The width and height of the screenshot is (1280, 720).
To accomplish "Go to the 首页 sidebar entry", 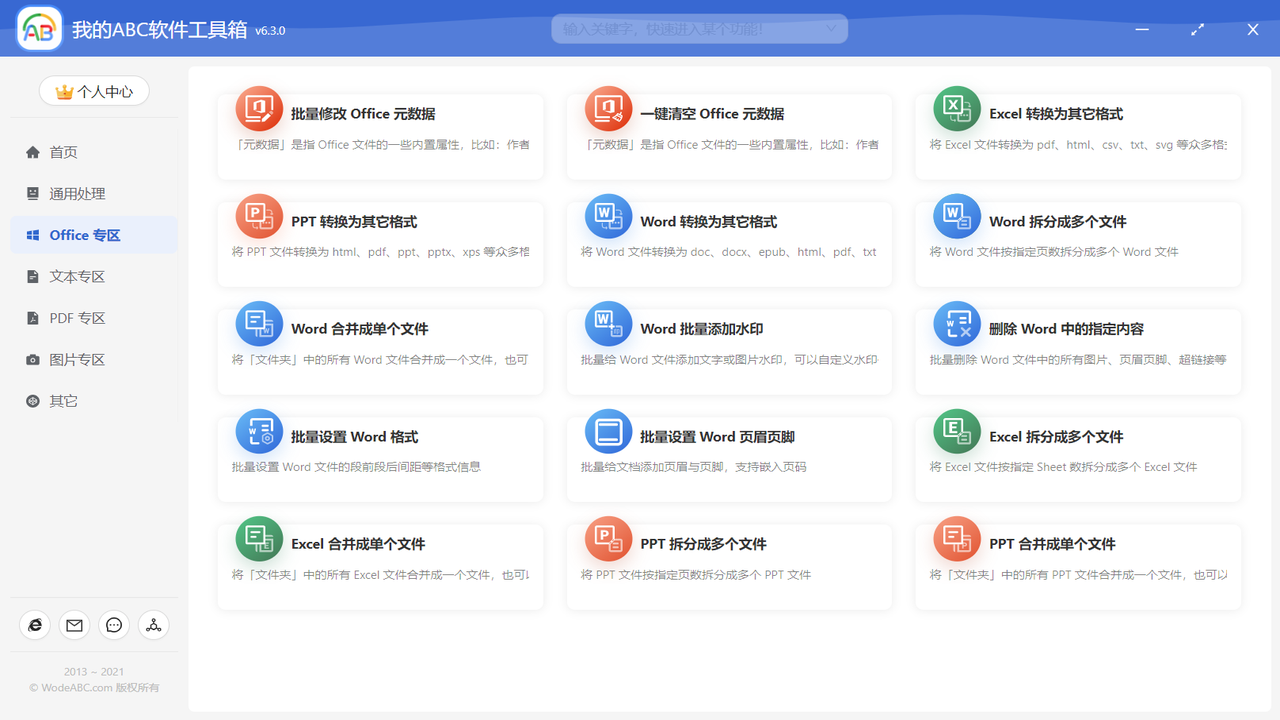I will pyautogui.click(x=61, y=151).
